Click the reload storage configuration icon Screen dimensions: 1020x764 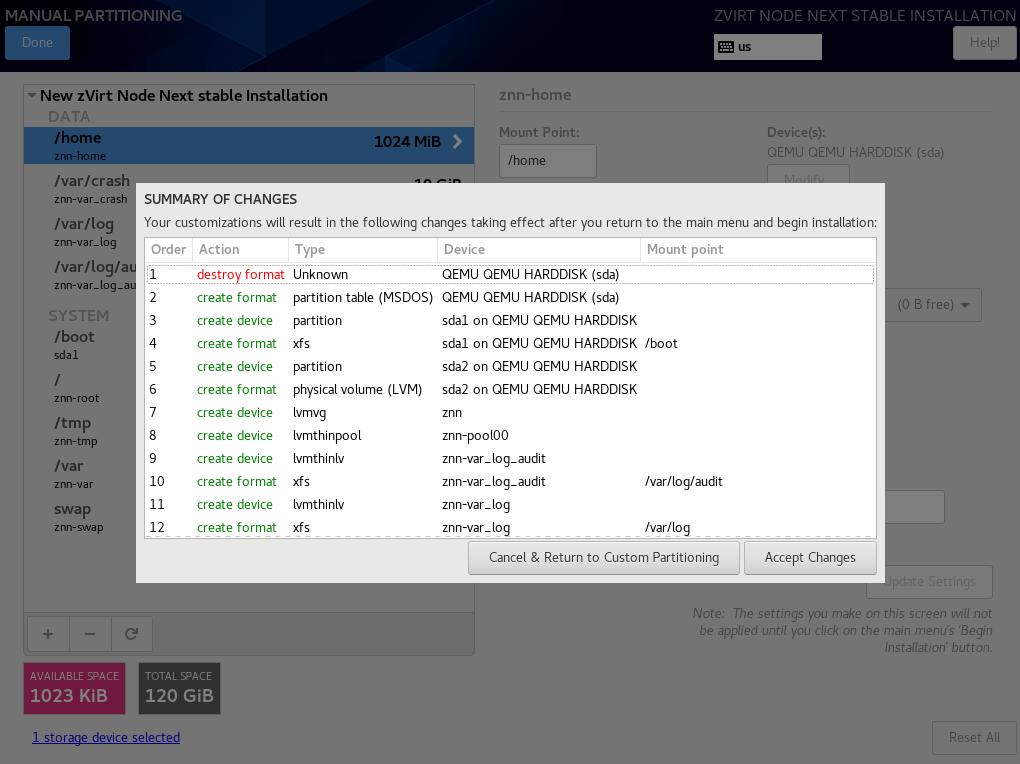[x=131, y=634]
